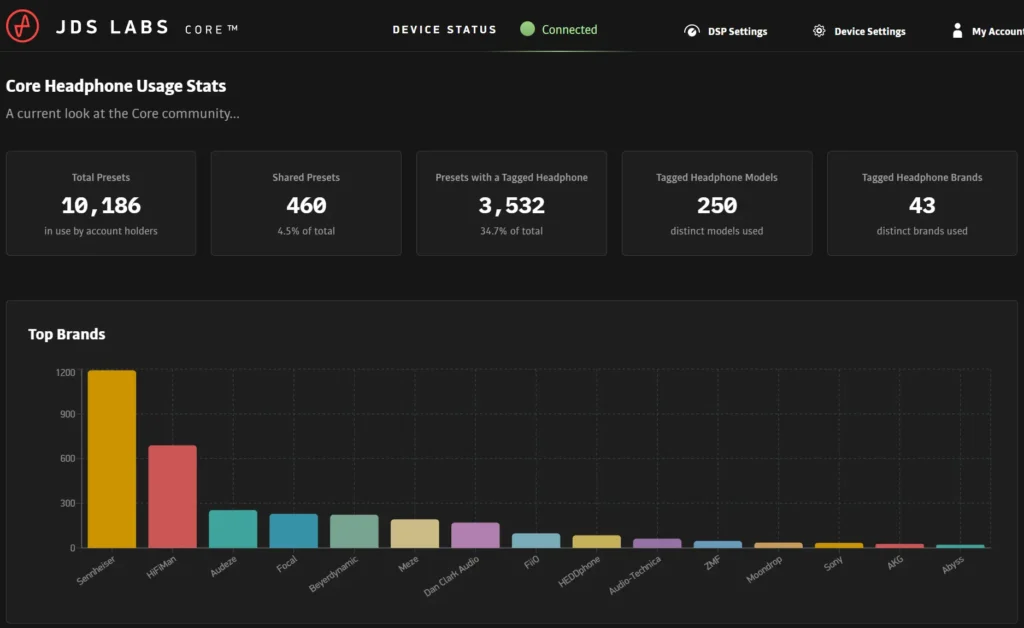
Task: Open DSP Settings menu item
Action: coord(726,31)
